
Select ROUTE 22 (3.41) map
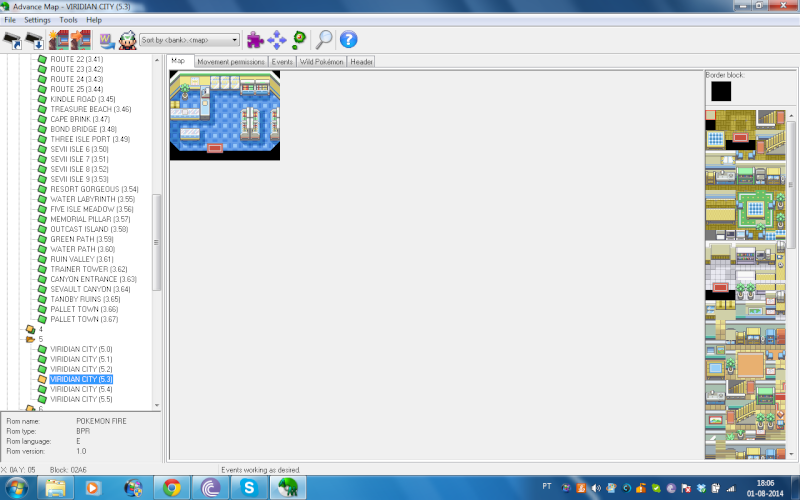coord(77,59)
